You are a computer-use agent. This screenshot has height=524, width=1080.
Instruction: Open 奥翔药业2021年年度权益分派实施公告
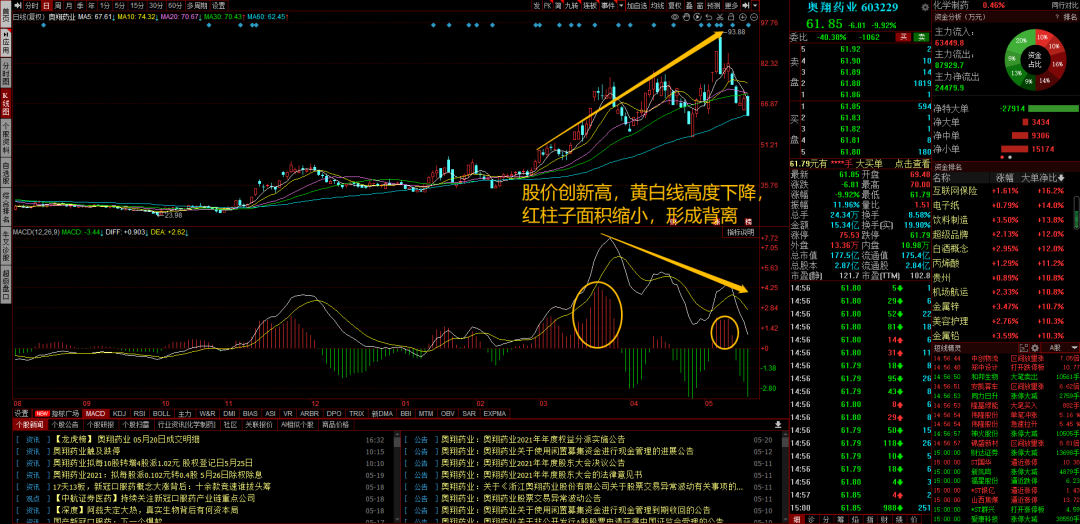pos(533,439)
